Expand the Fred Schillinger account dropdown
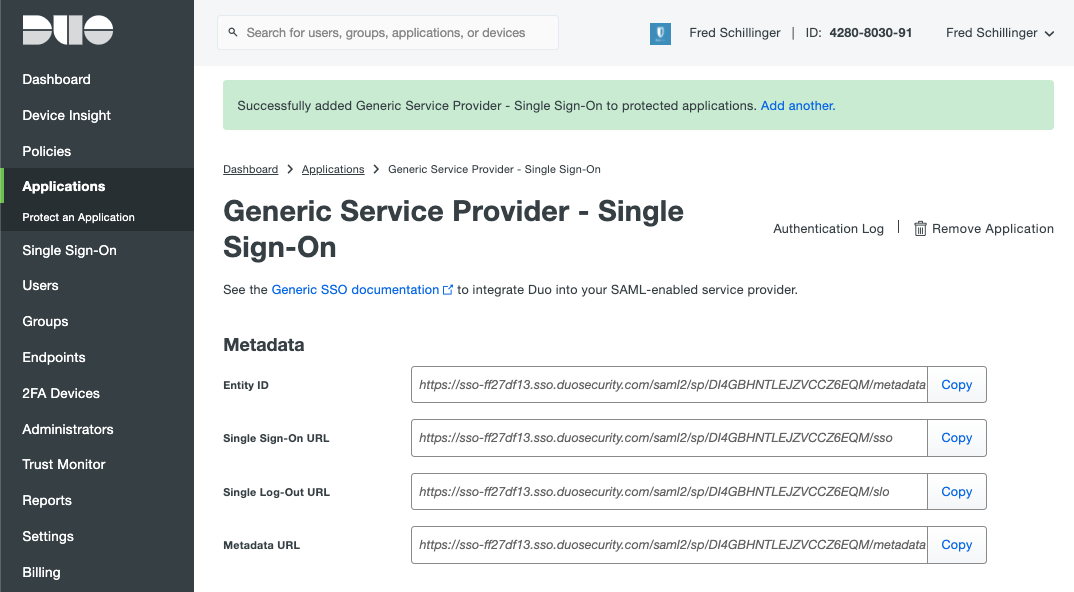Image resolution: width=1074 pixels, height=592 pixels. point(999,33)
